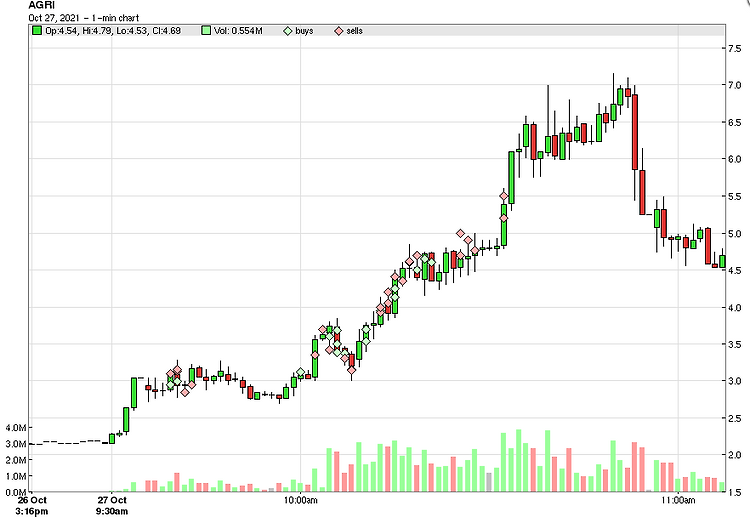Click the 'buys' legend label
Viewport: 750px width, 517px height.
click(x=304, y=31)
